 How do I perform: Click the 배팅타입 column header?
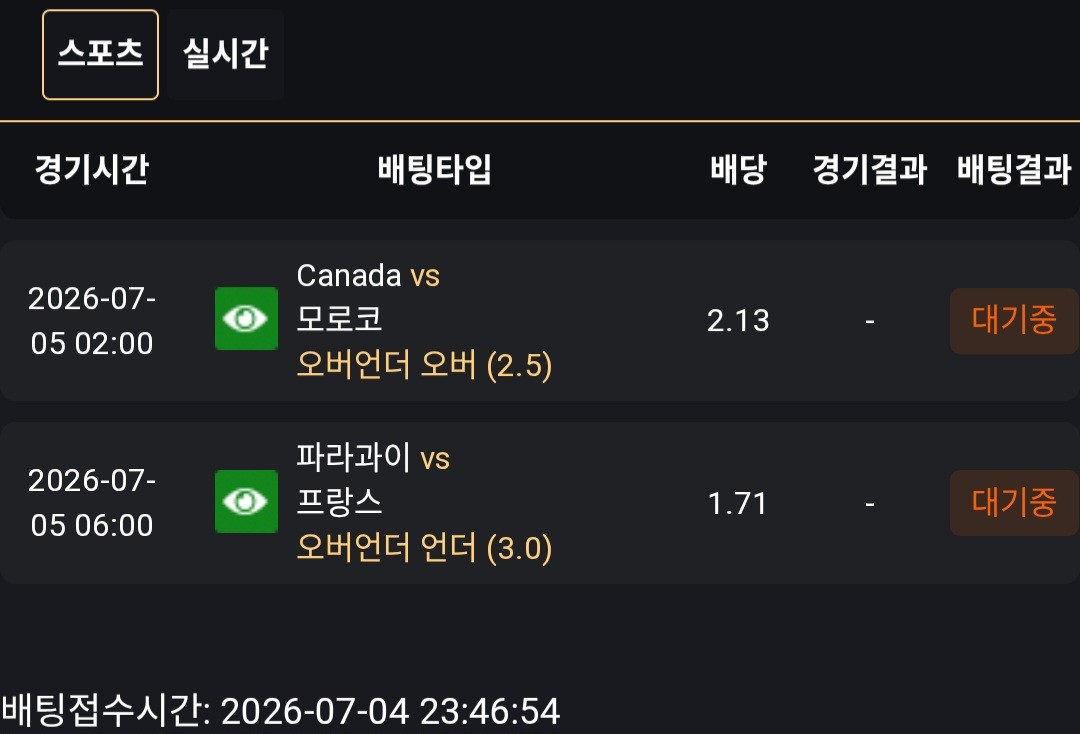pyautogui.click(x=435, y=169)
